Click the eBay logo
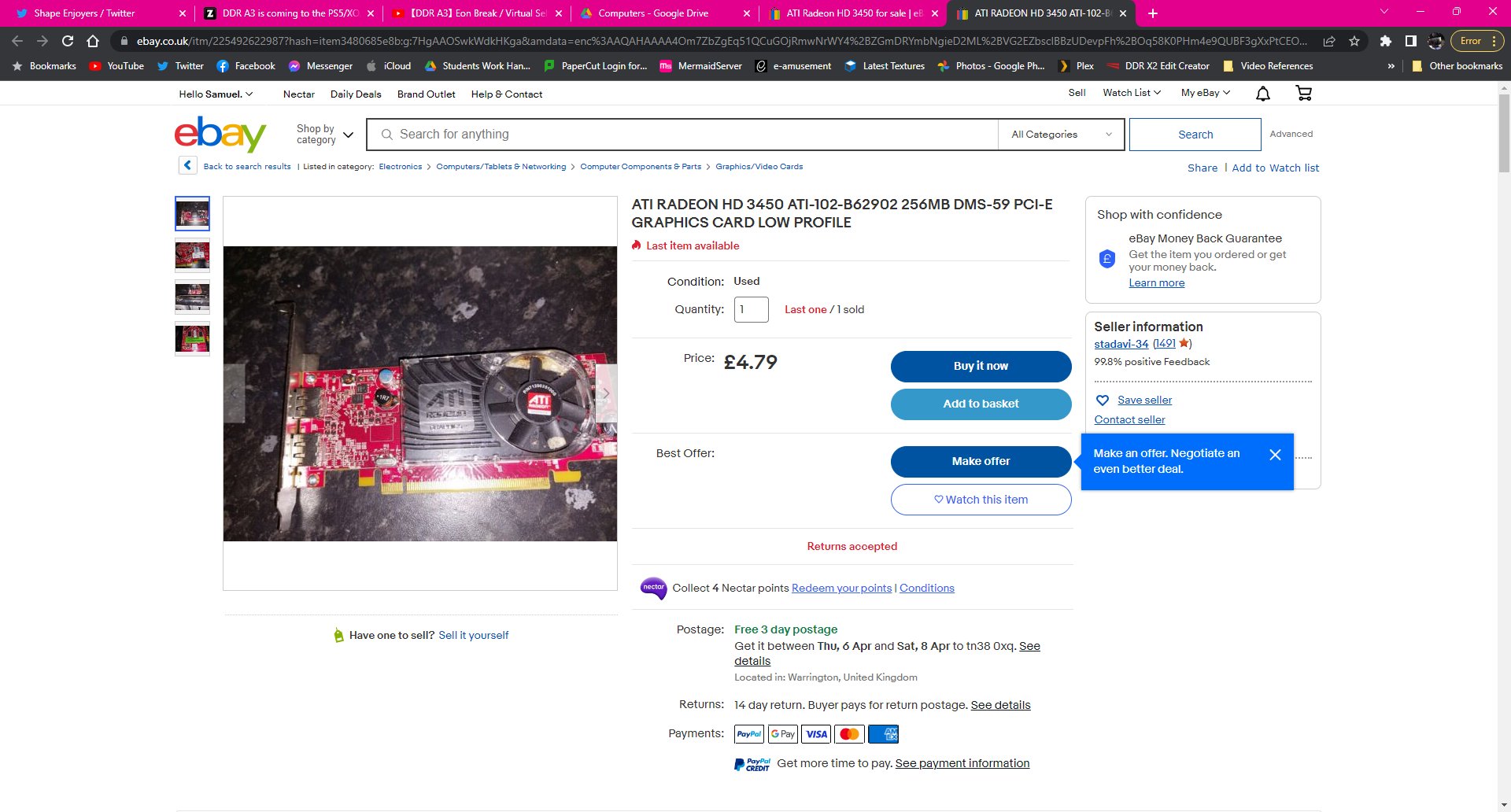The image size is (1511, 812). click(x=220, y=135)
